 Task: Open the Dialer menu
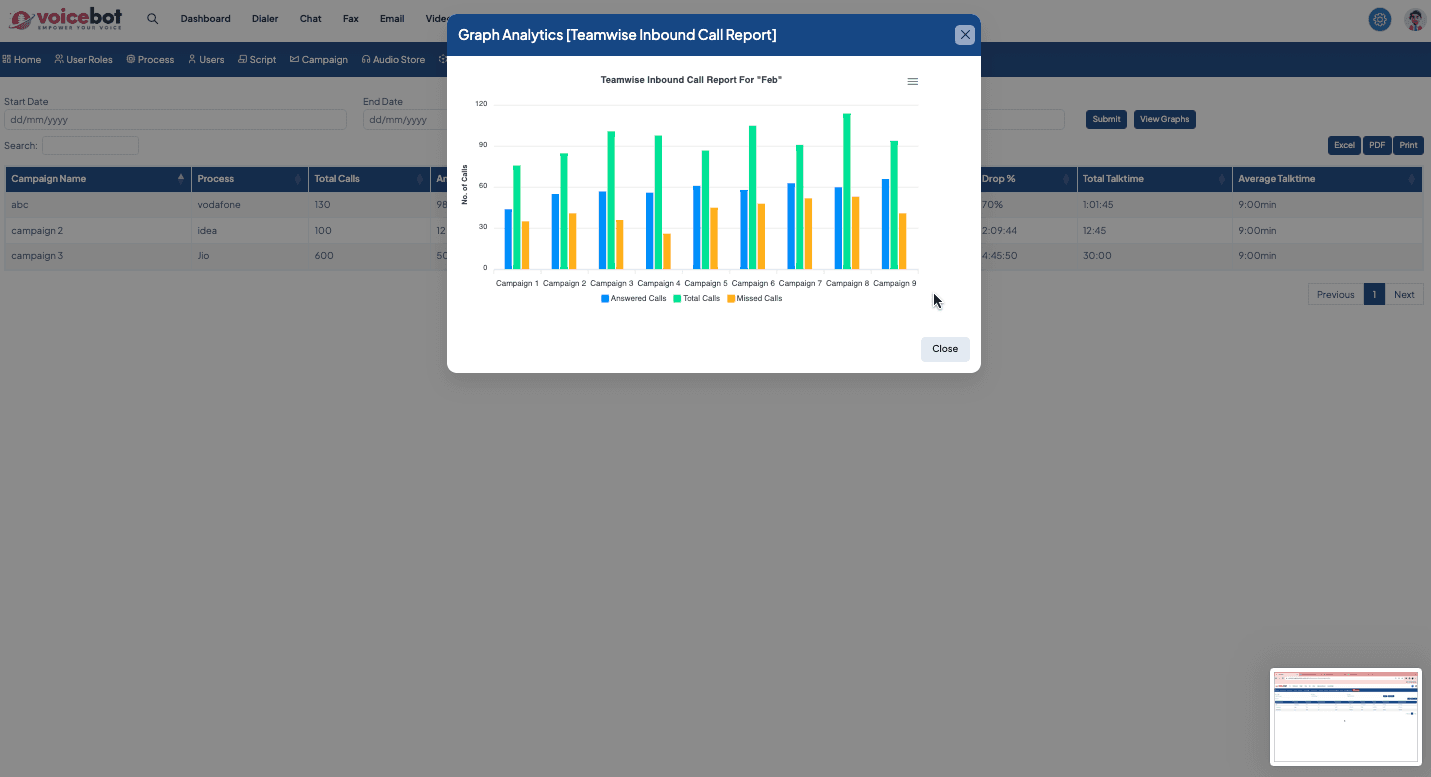point(265,19)
